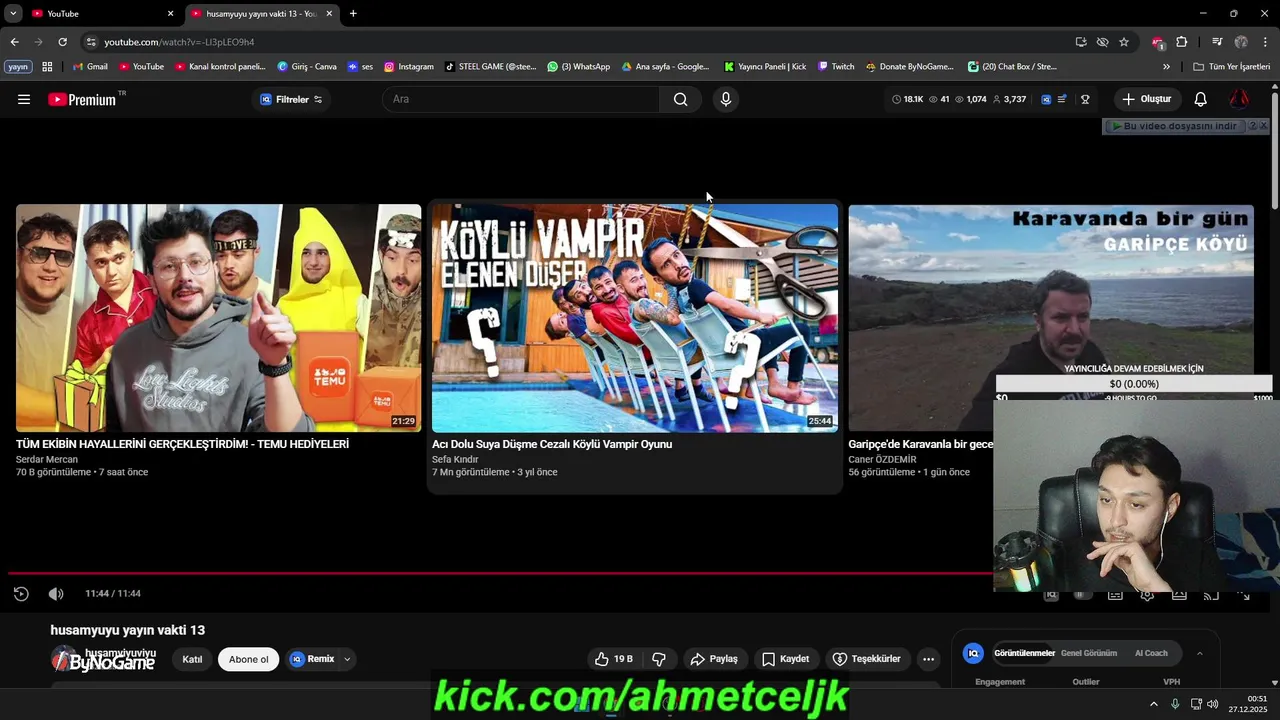Visit Sefa Kındır channel link
This screenshot has width=1280, height=720.
(x=455, y=460)
